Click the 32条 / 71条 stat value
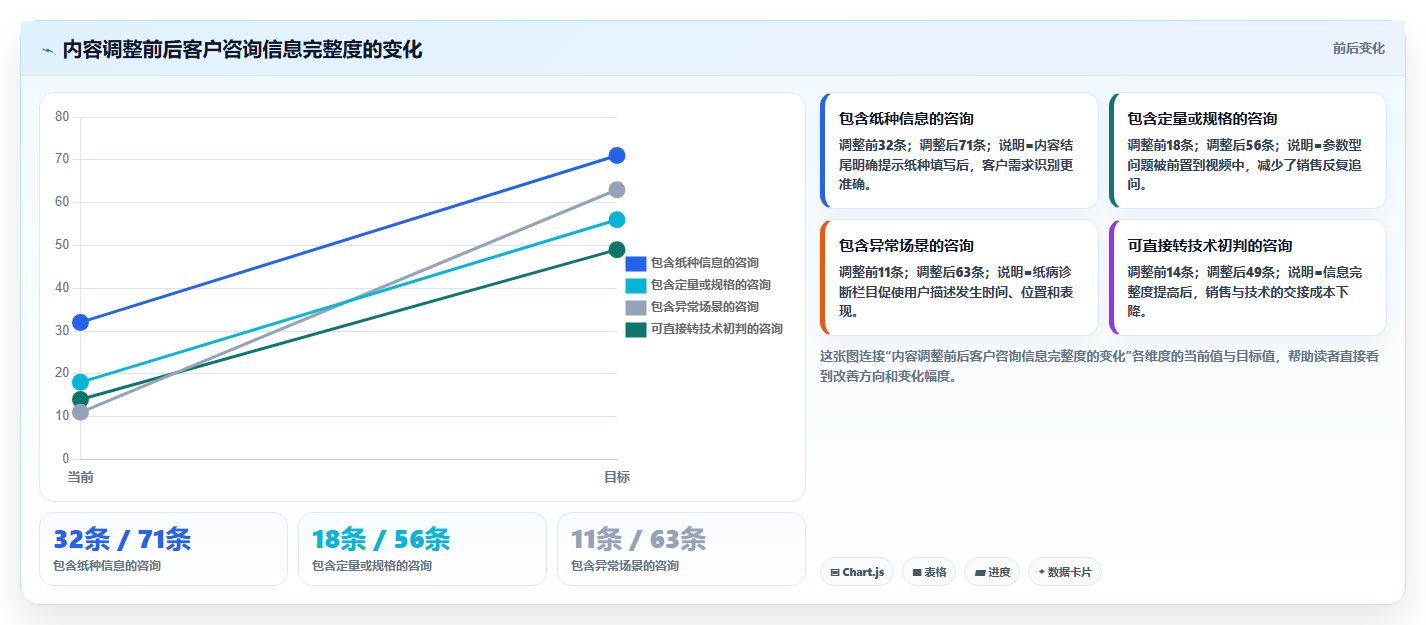This screenshot has height=625, width=1426. tap(122, 539)
